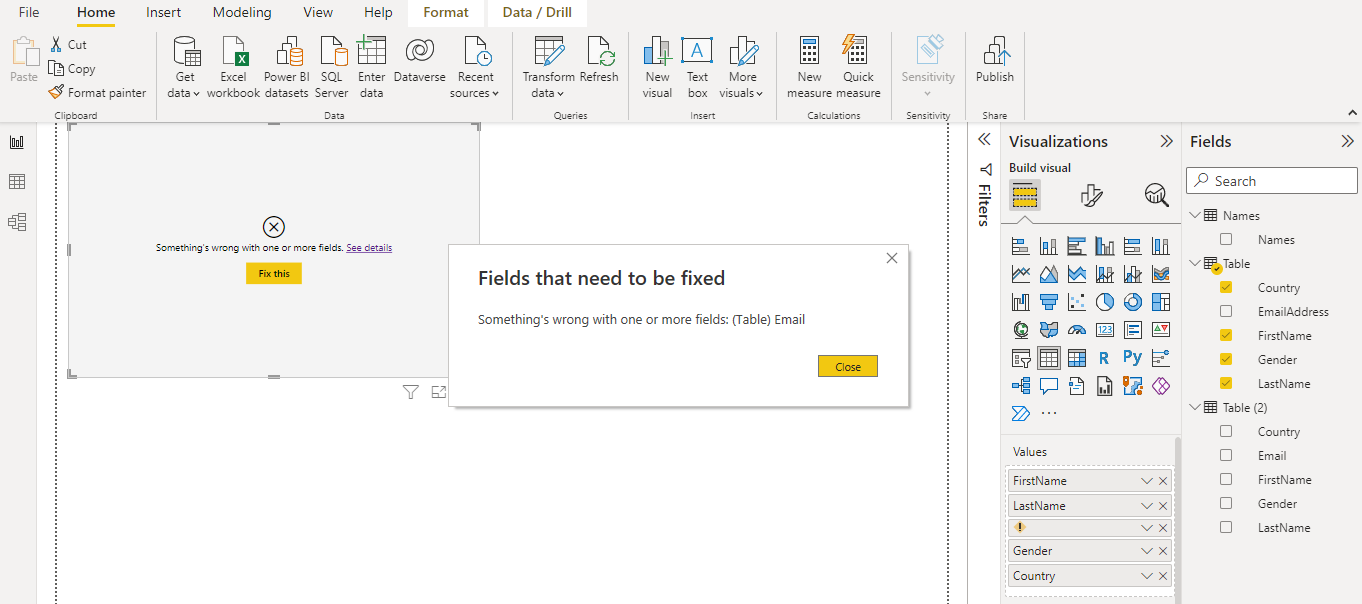Open Get more visuals ellipsis
1362x604 pixels.
[x=1049, y=413]
